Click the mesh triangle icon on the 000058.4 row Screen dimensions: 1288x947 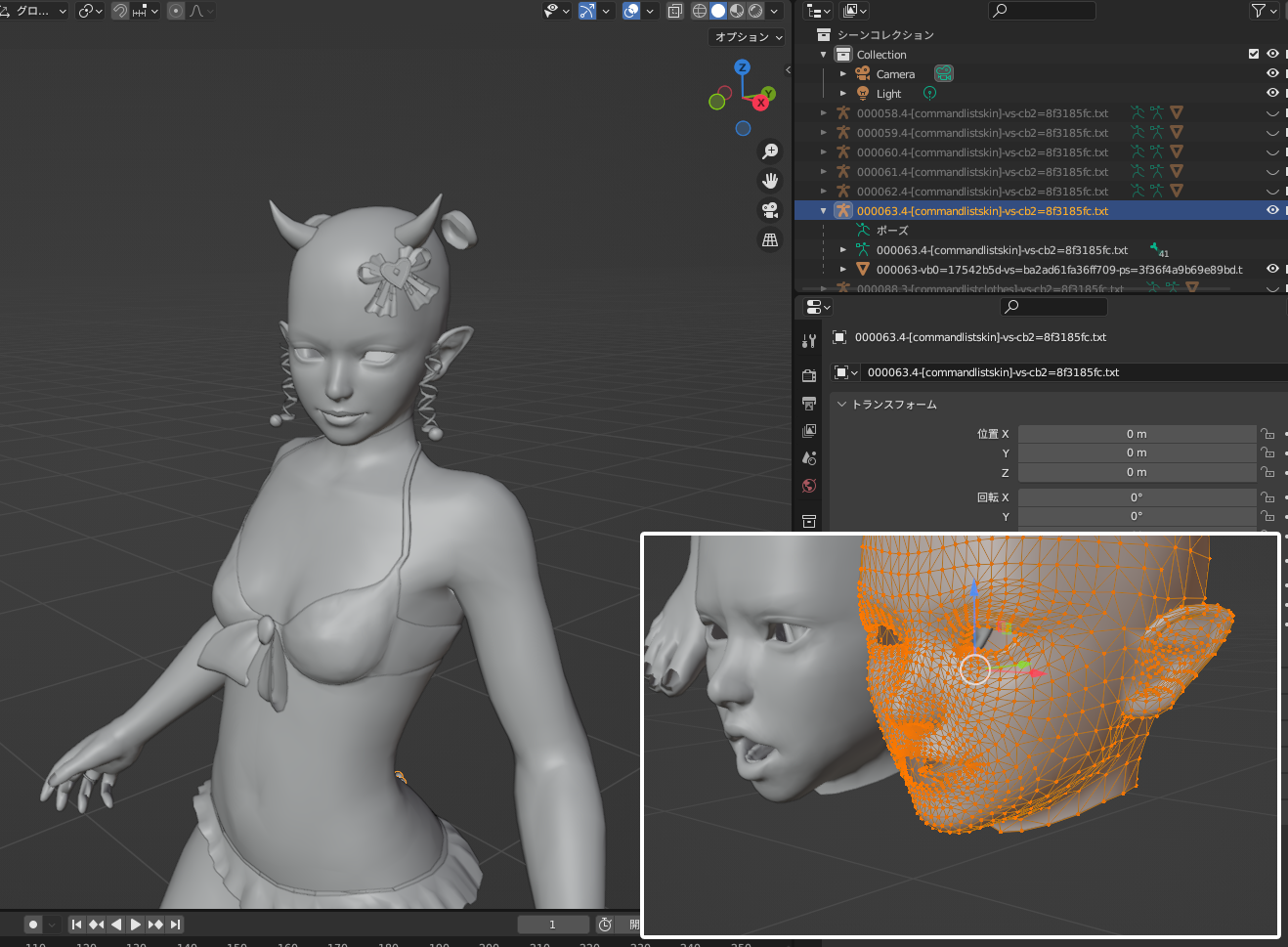point(1177,112)
